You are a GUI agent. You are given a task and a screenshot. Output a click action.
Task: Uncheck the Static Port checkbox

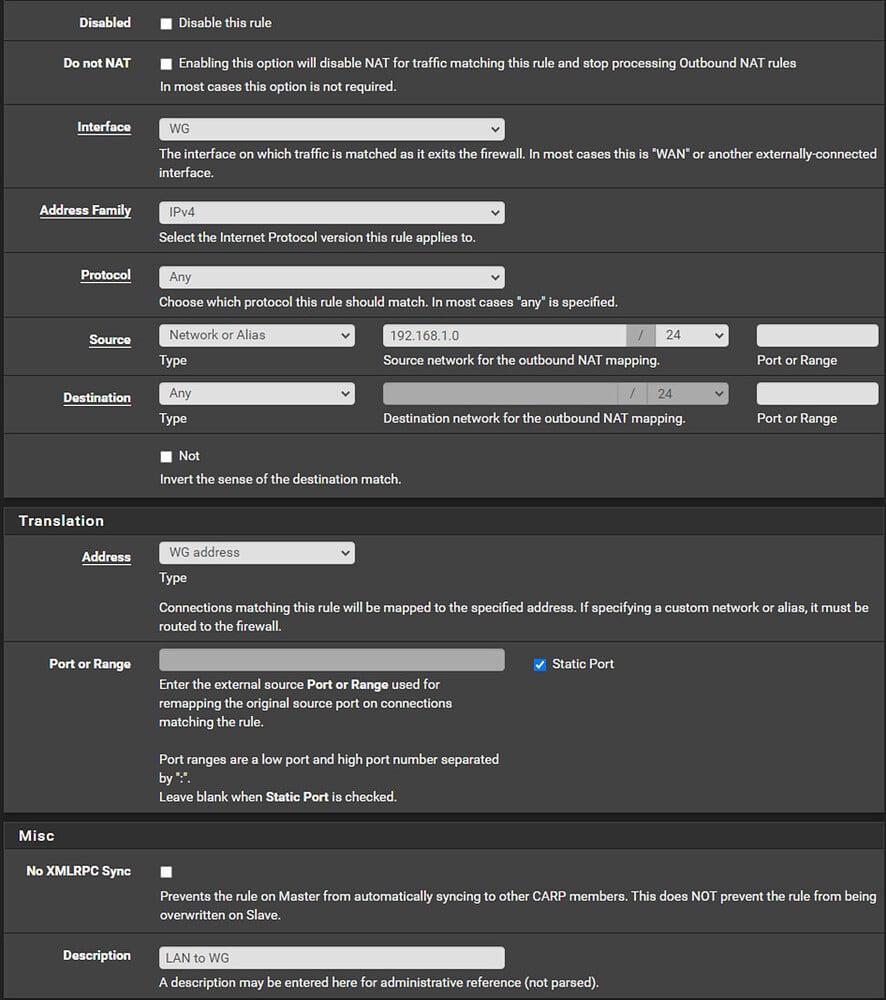pos(539,663)
